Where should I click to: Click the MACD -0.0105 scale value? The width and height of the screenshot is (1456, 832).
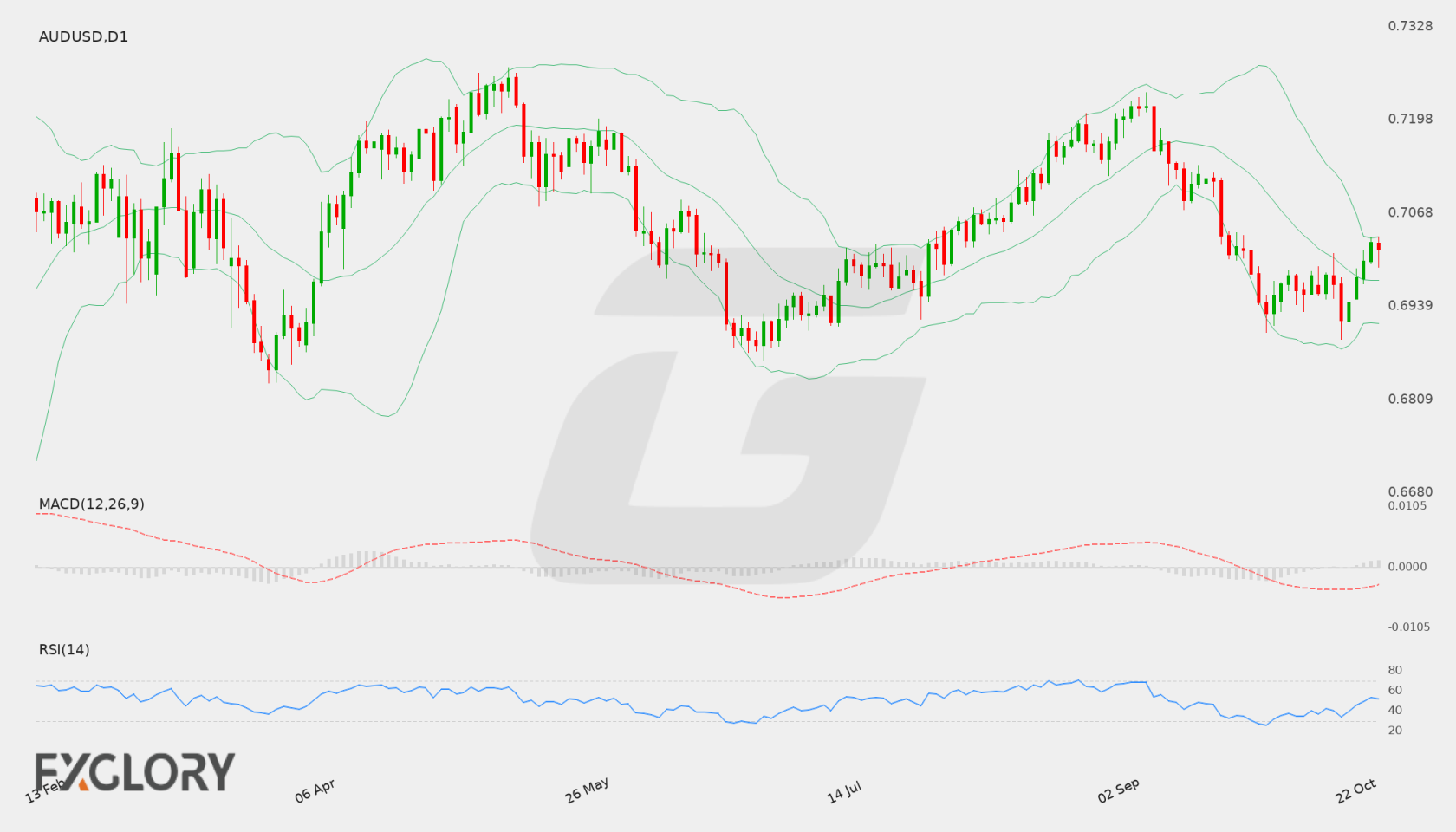pyautogui.click(x=1409, y=627)
